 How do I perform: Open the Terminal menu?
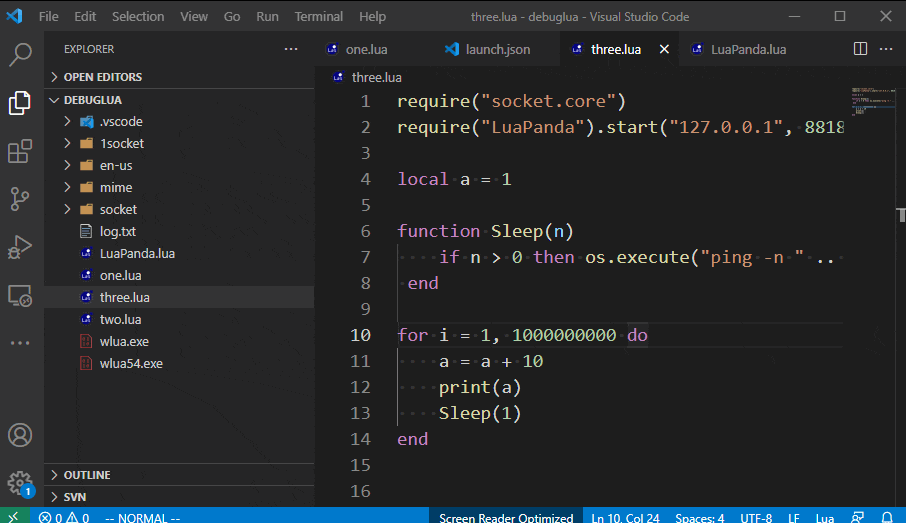click(x=318, y=16)
